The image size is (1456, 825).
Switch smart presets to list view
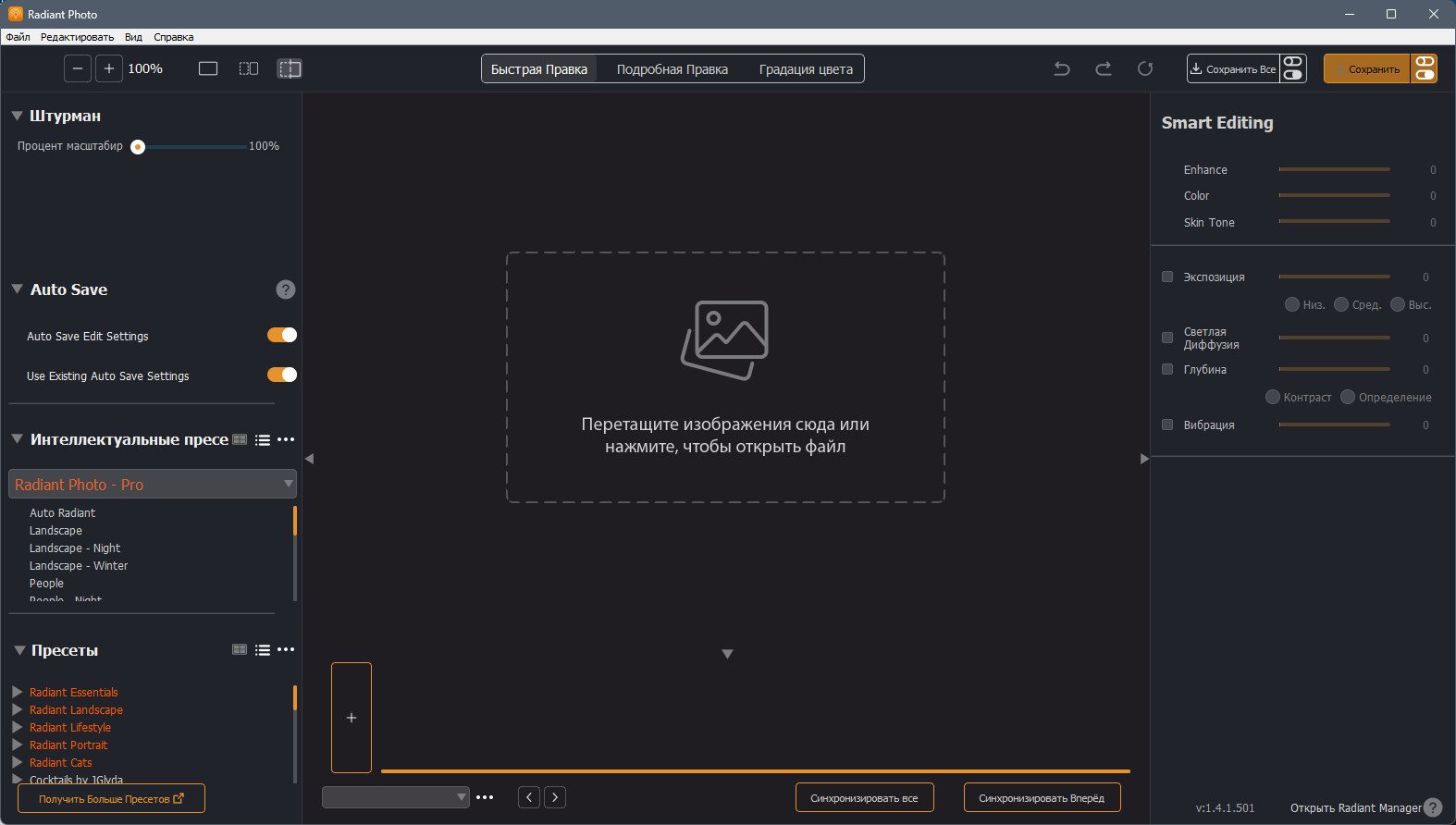pos(263,440)
